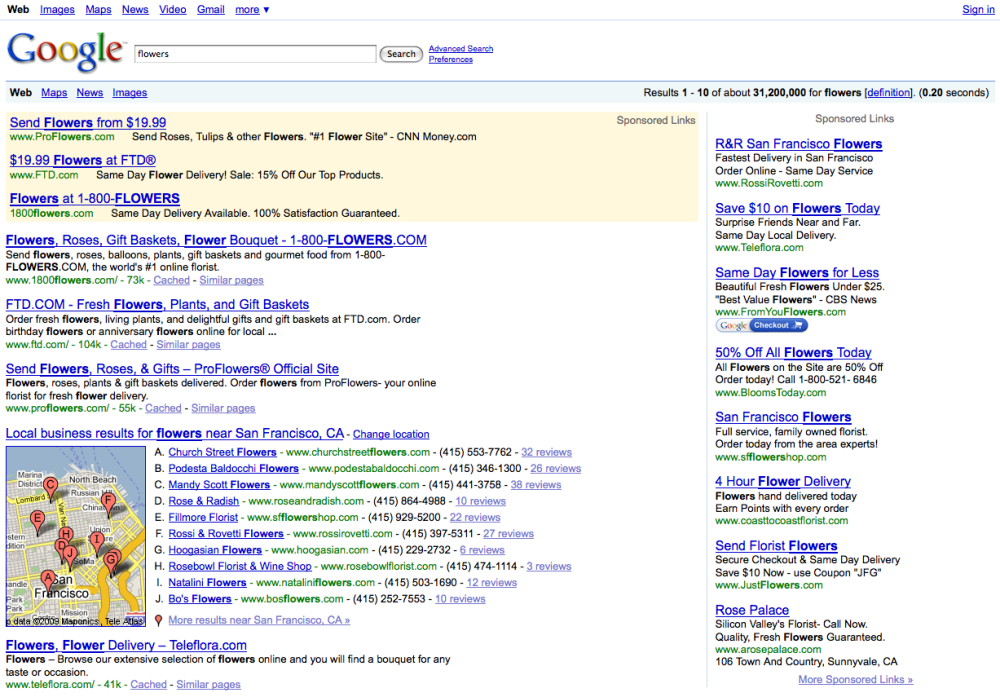The width and height of the screenshot is (1000, 697).
Task: Open the Change location link
Action: (x=391, y=434)
